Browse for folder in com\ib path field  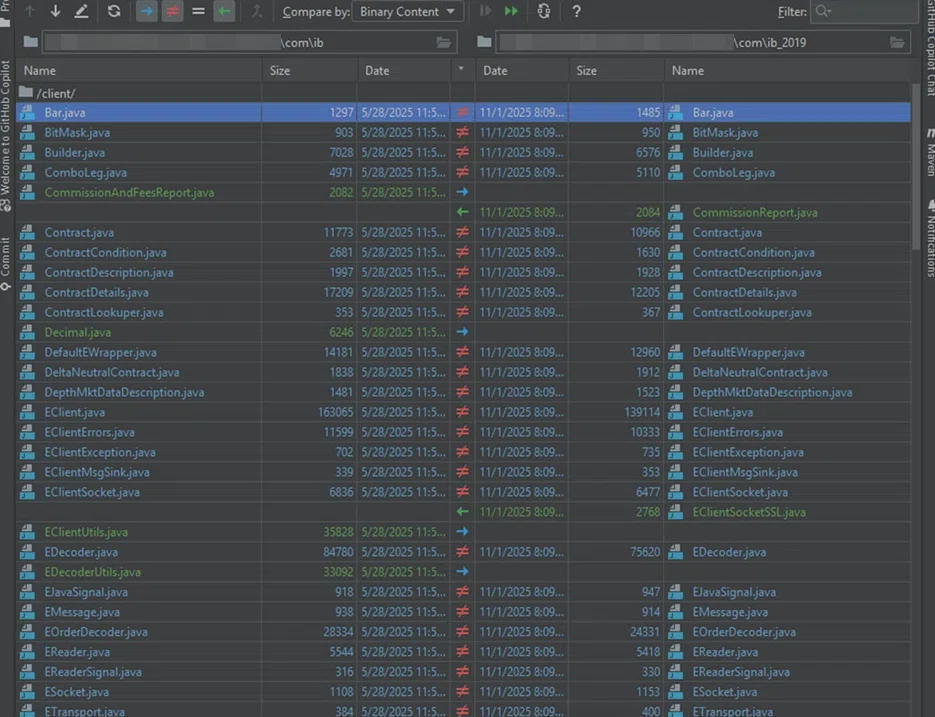click(x=443, y=42)
